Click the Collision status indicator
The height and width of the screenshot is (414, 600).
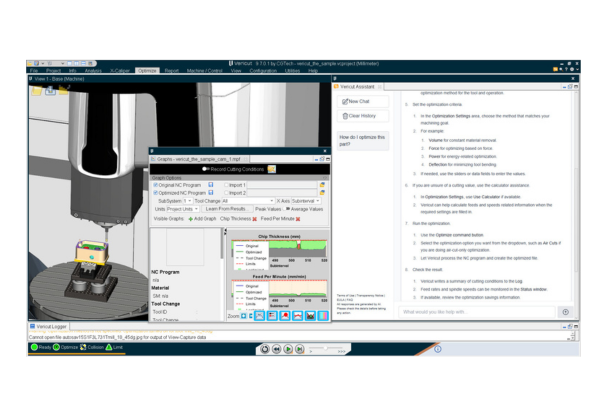pyautogui.click(x=92, y=347)
